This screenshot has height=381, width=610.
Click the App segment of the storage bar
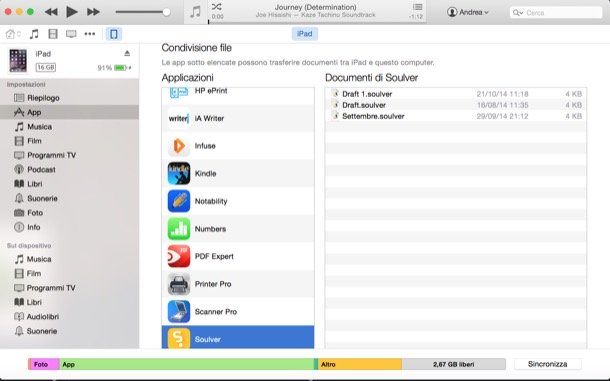coord(186,364)
